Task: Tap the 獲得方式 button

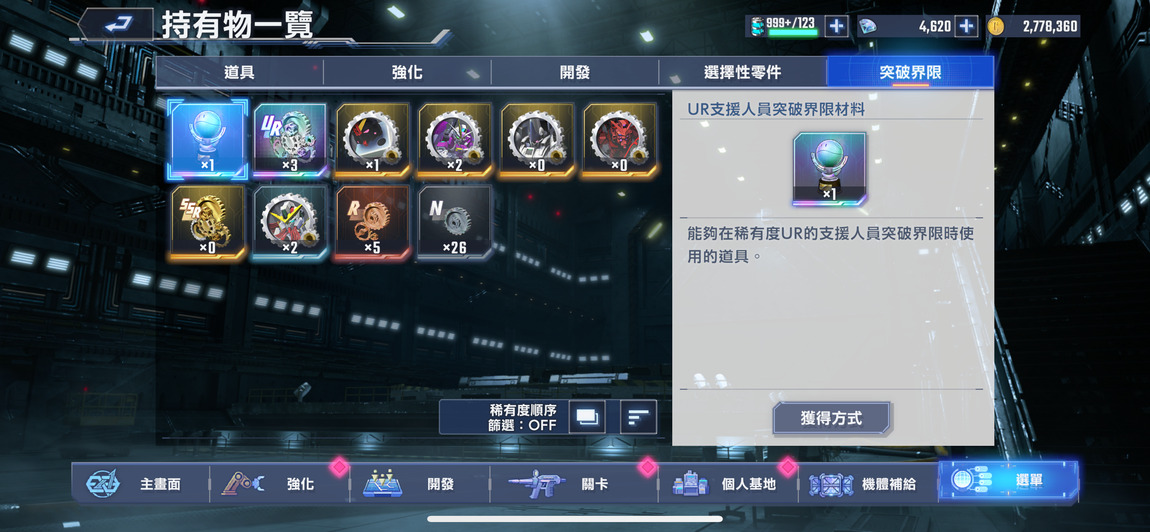Action: point(832,419)
